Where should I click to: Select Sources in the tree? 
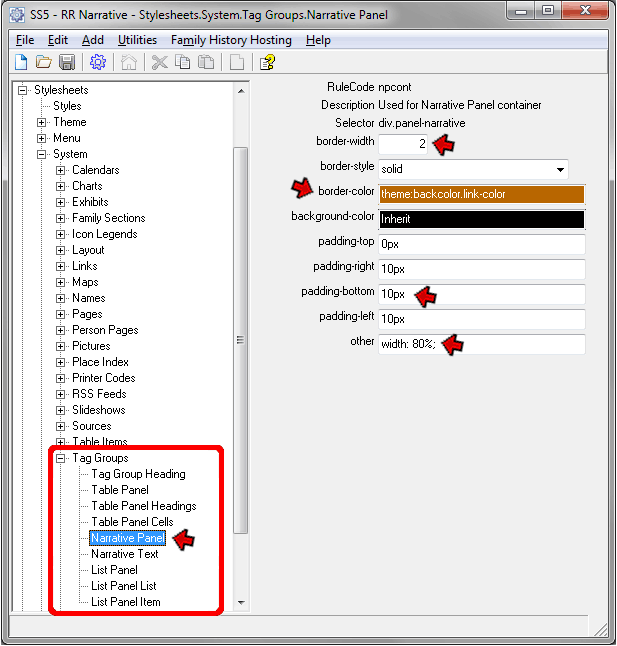point(92,426)
